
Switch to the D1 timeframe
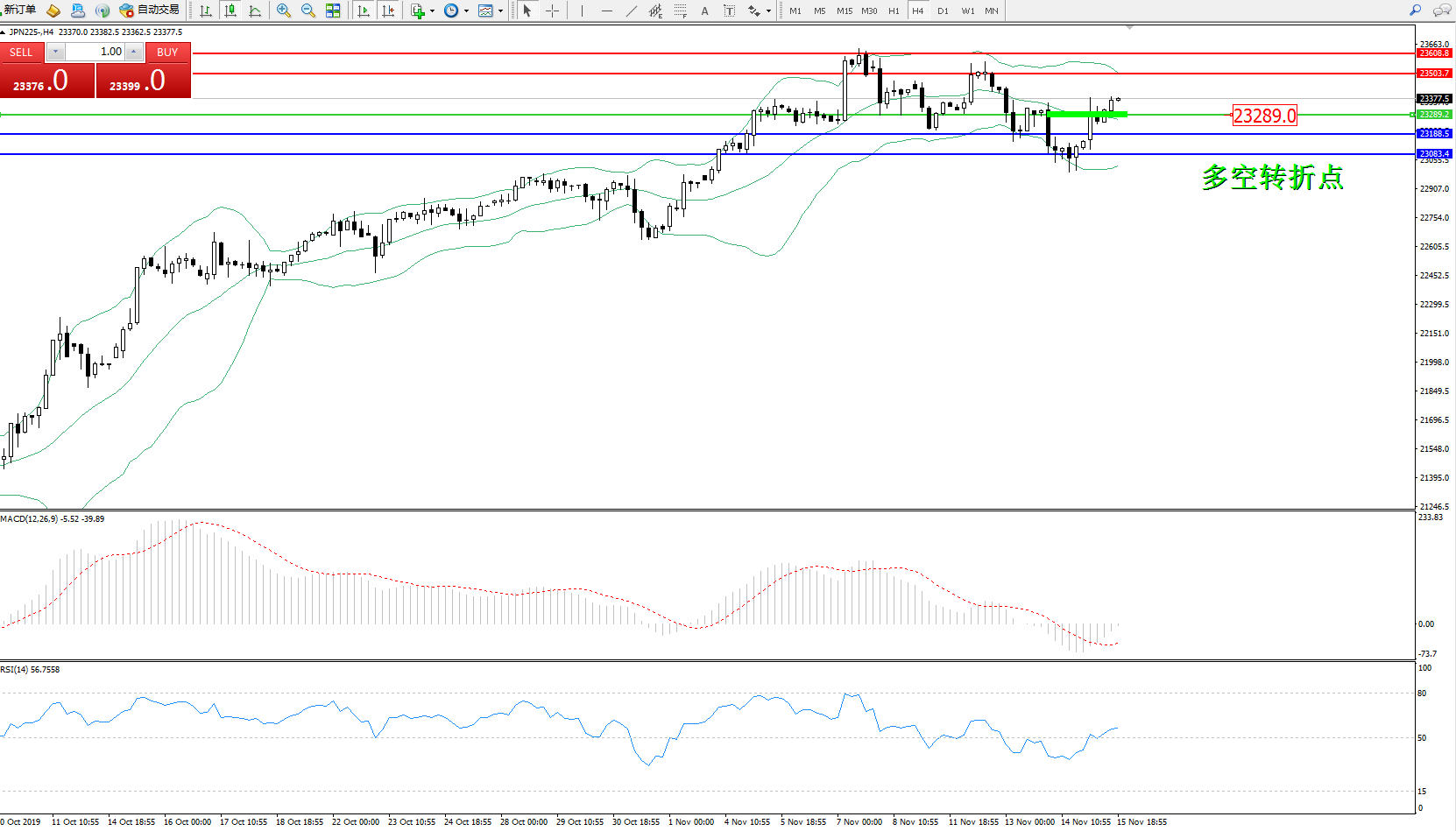pyautogui.click(x=943, y=11)
